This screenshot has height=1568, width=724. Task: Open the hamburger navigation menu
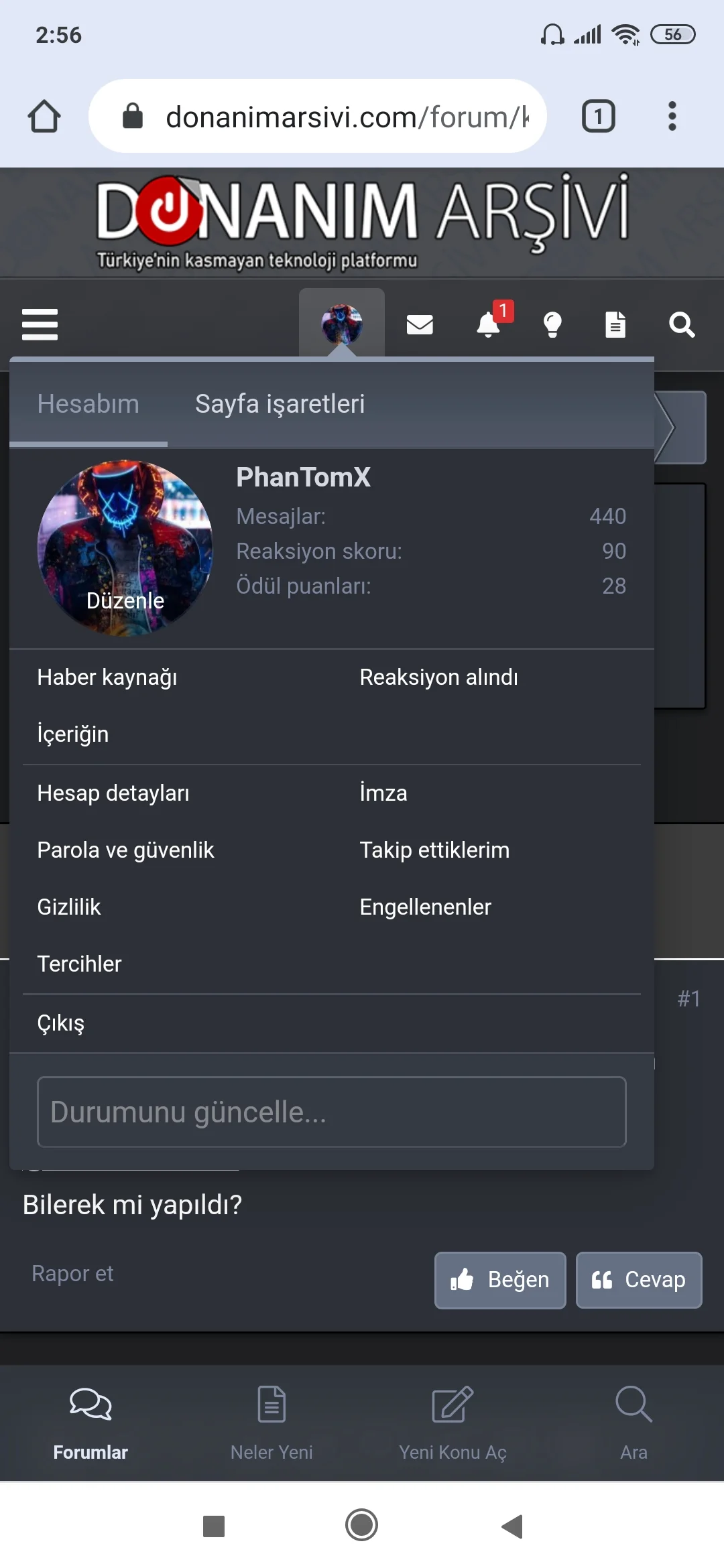pos(40,324)
